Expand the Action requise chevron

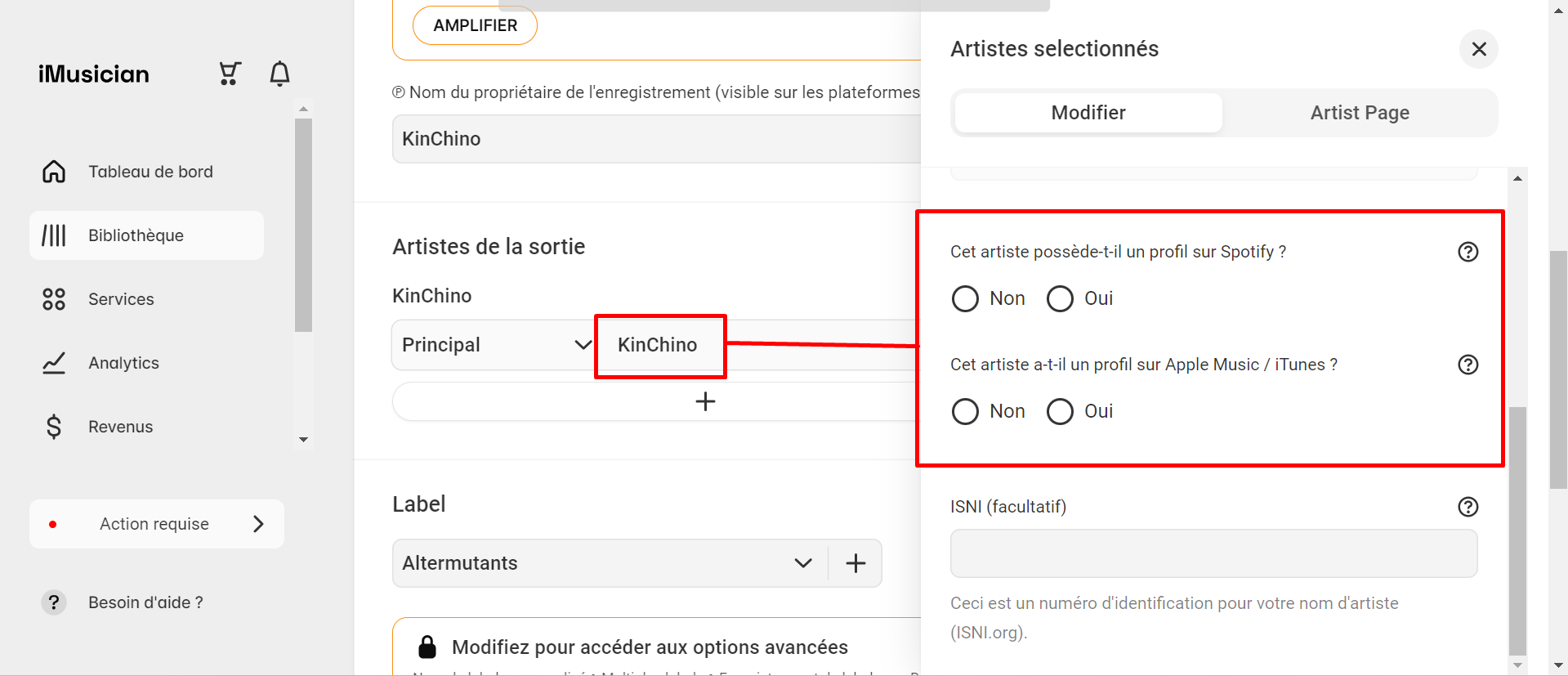pyautogui.click(x=258, y=524)
